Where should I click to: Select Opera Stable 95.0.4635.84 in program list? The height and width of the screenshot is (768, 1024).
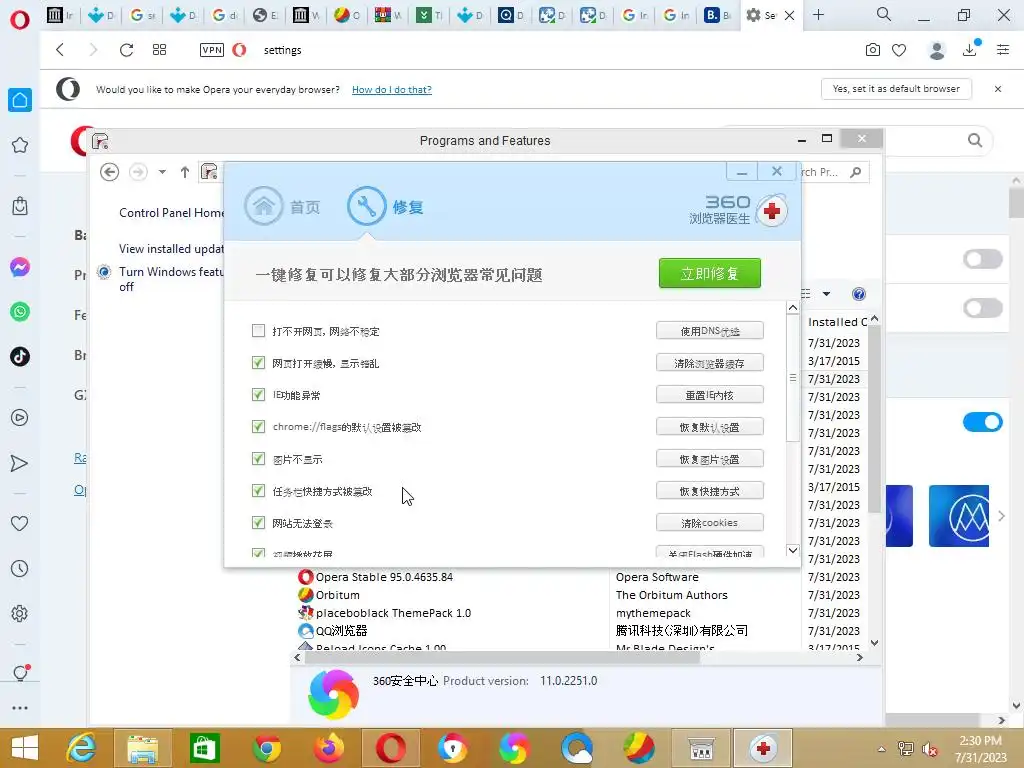click(x=384, y=577)
